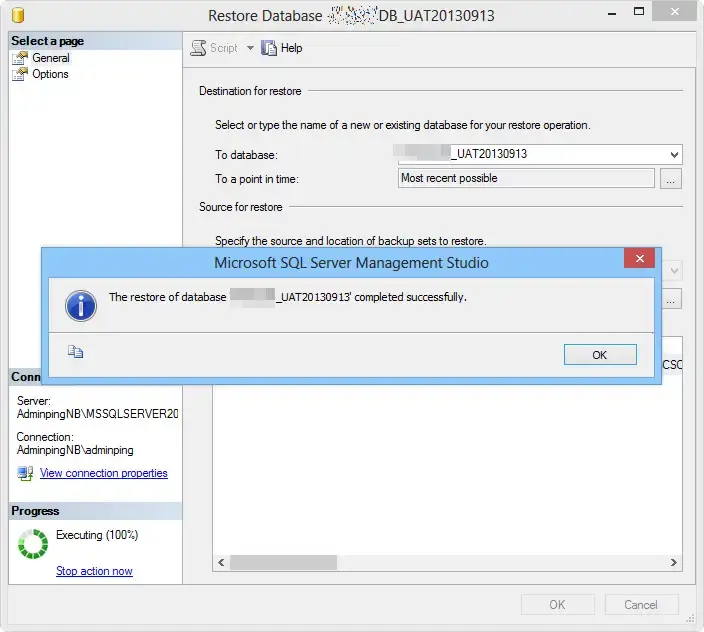
Task: Click the horizontal scrollbar thumb
Action: coord(283,562)
